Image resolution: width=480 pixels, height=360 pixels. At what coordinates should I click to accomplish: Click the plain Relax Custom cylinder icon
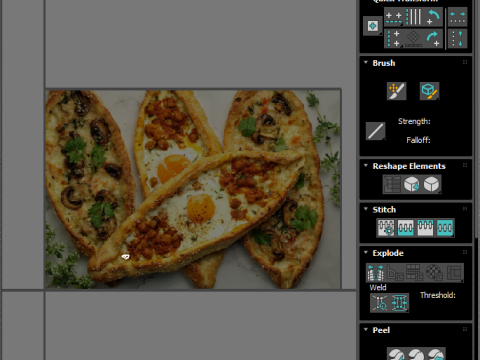pos(432,184)
